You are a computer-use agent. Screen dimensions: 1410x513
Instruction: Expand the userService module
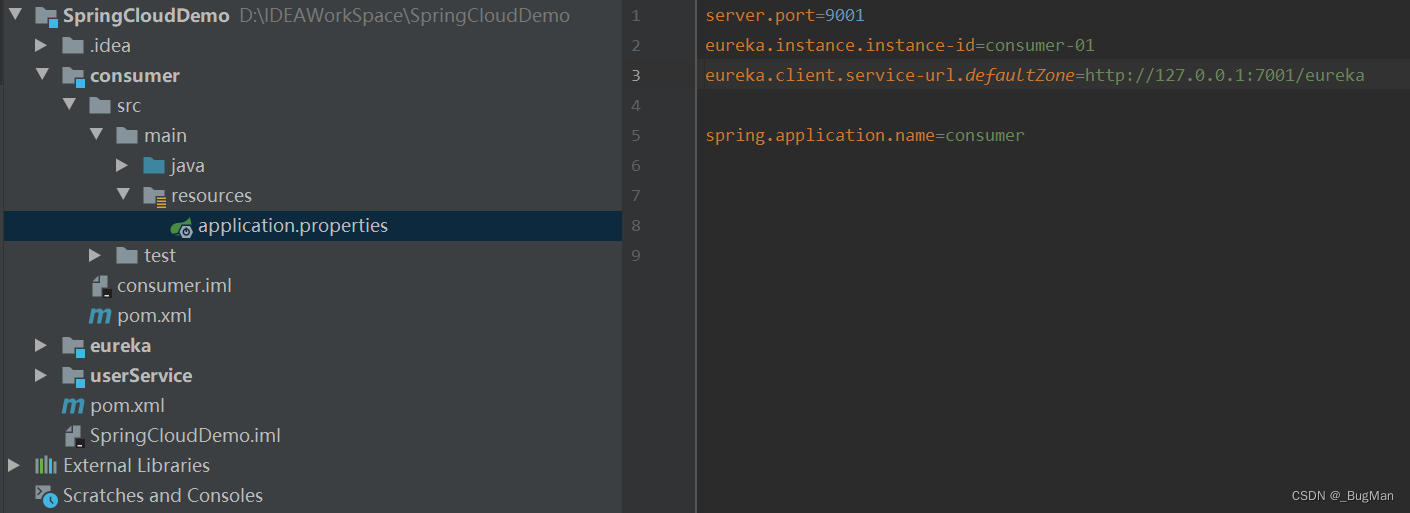(41, 376)
